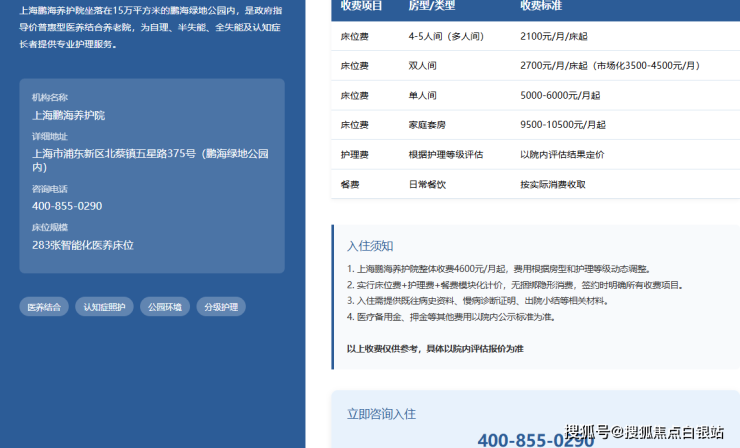The image size is (740, 448).
Task: Click notice item 3 about 既往病史资料
Action: [478, 301]
